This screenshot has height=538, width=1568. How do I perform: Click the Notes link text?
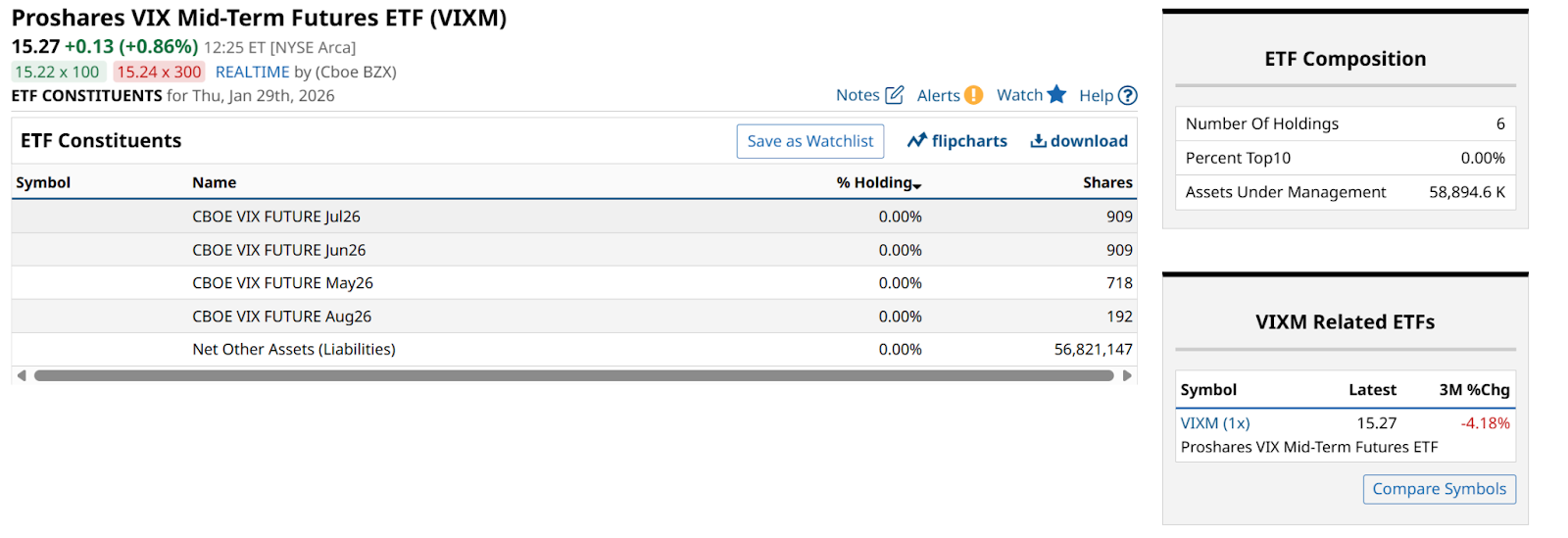tap(857, 95)
